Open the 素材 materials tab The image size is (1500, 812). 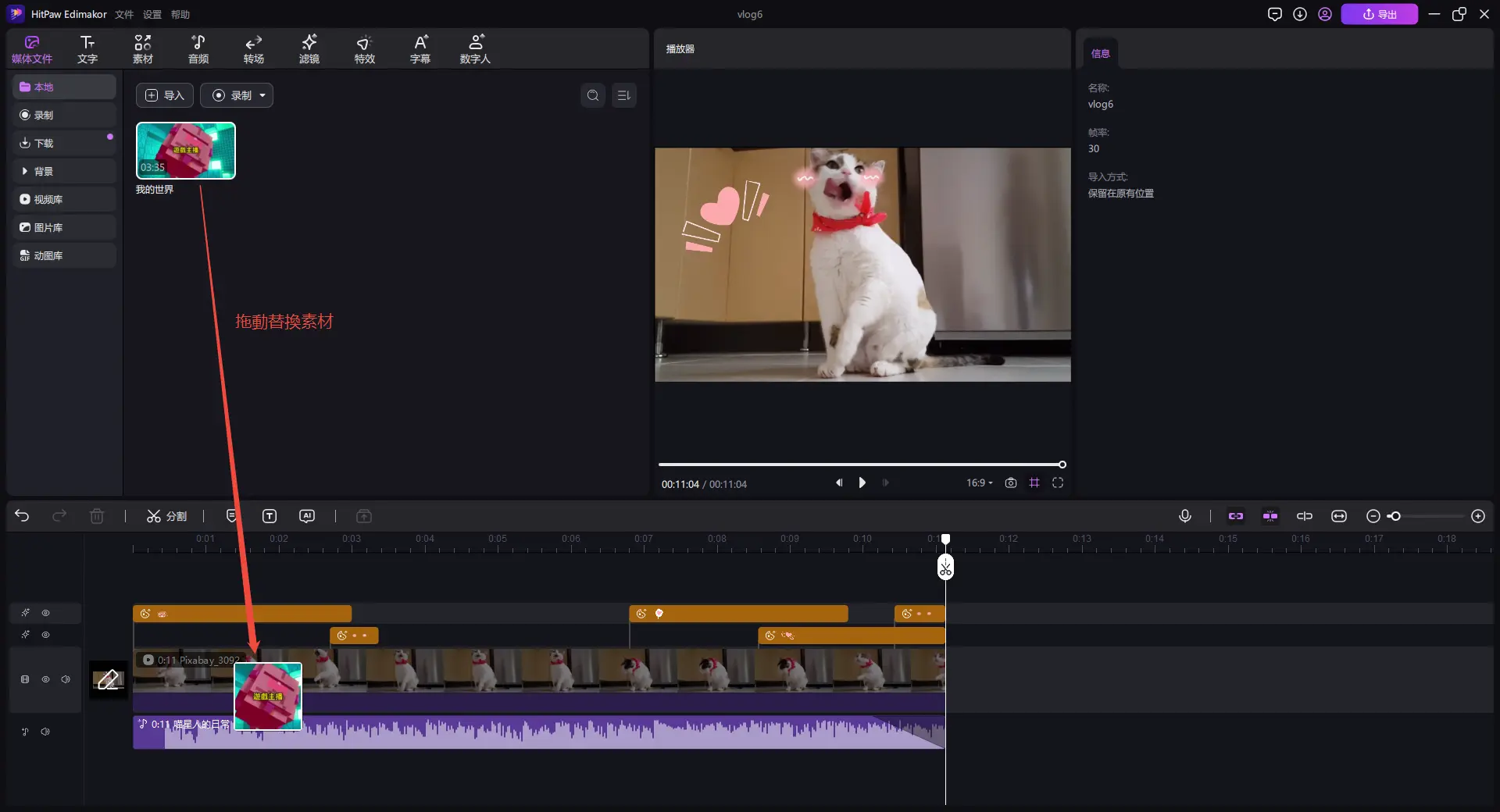click(x=143, y=49)
